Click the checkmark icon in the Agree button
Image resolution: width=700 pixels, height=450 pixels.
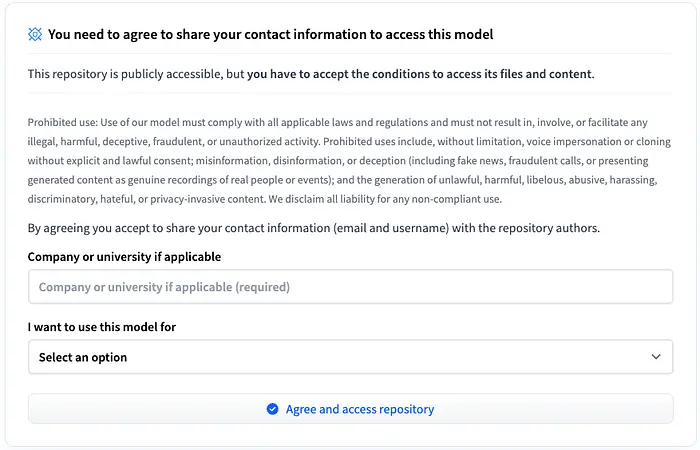click(x=272, y=409)
